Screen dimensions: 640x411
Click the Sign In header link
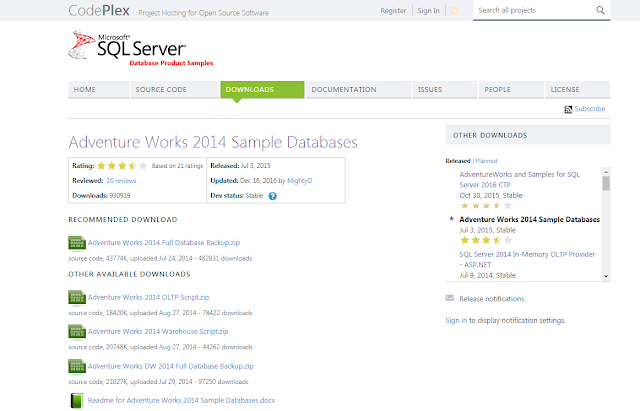pyautogui.click(x=428, y=11)
